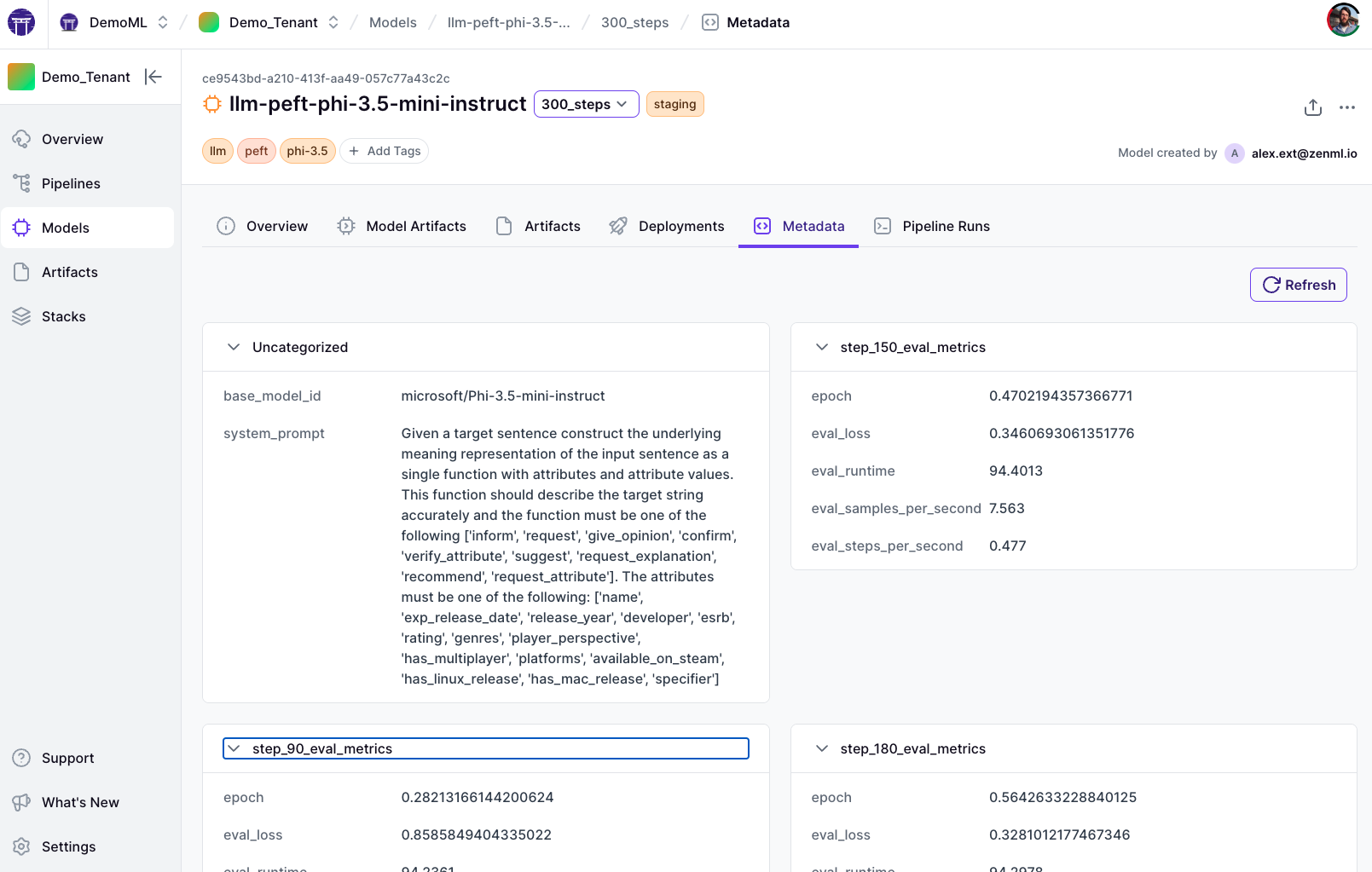Click the ZenML tenant logo in the top bar
This screenshot has width=1372, height=872.
point(20,22)
